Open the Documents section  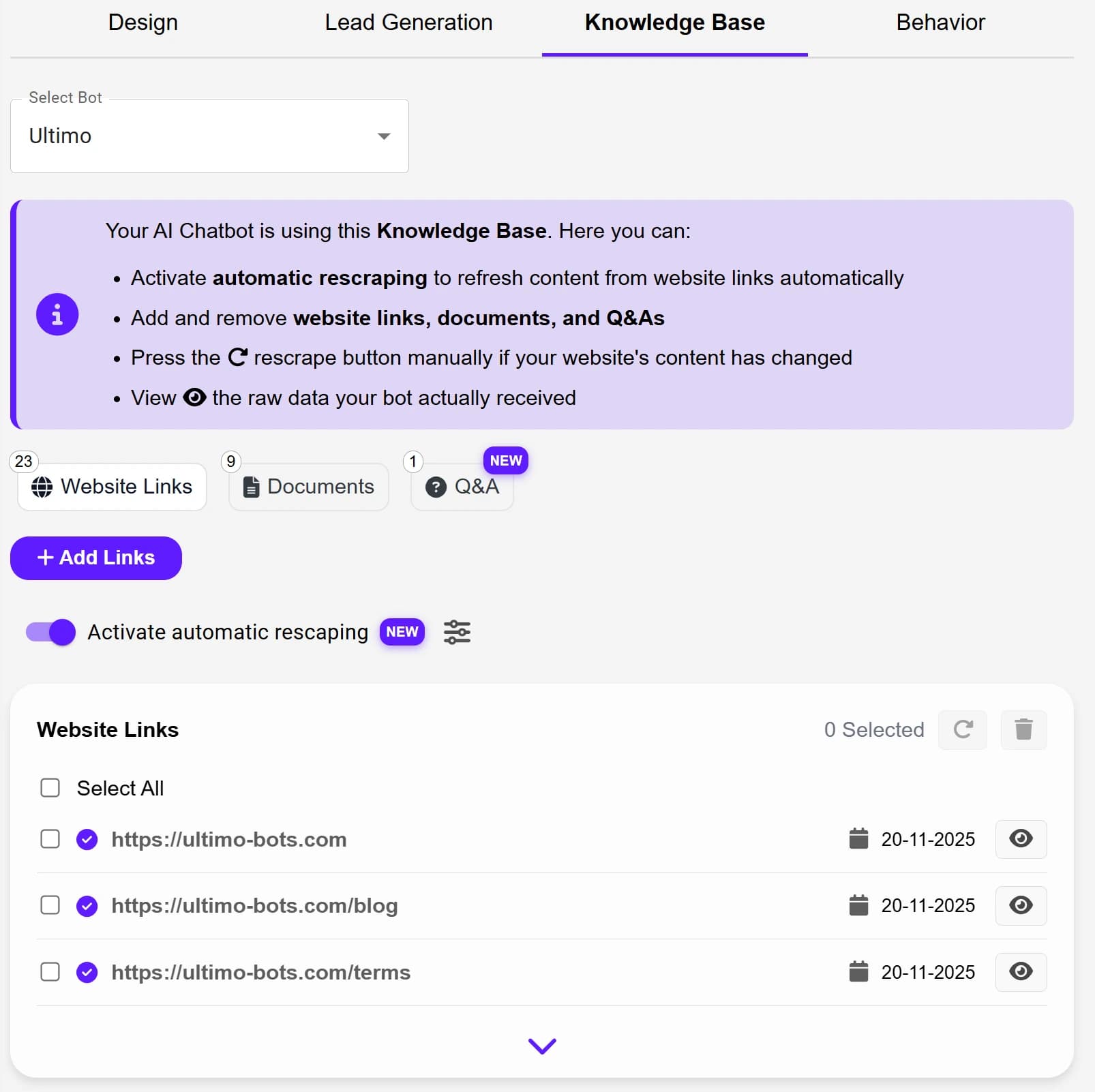(307, 487)
